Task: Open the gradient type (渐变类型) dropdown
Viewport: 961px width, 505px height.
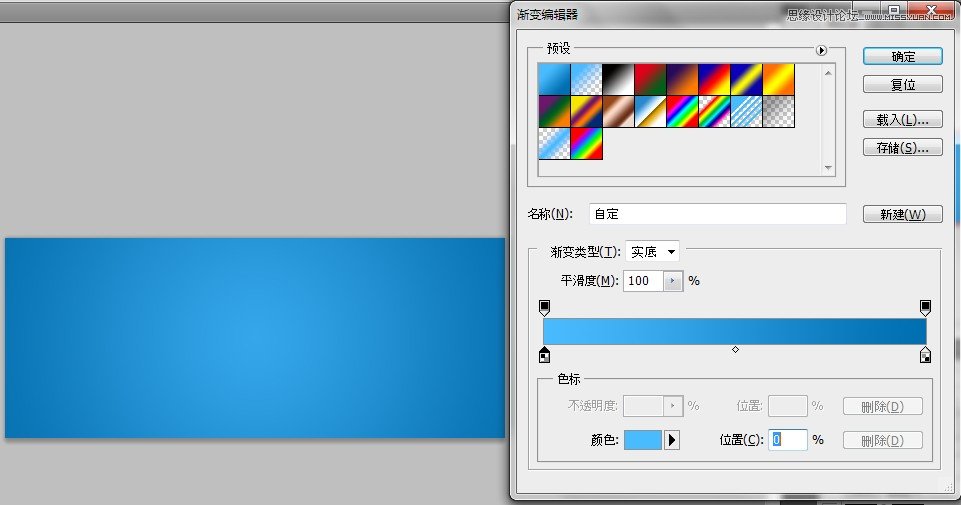Action: click(x=652, y=252)
